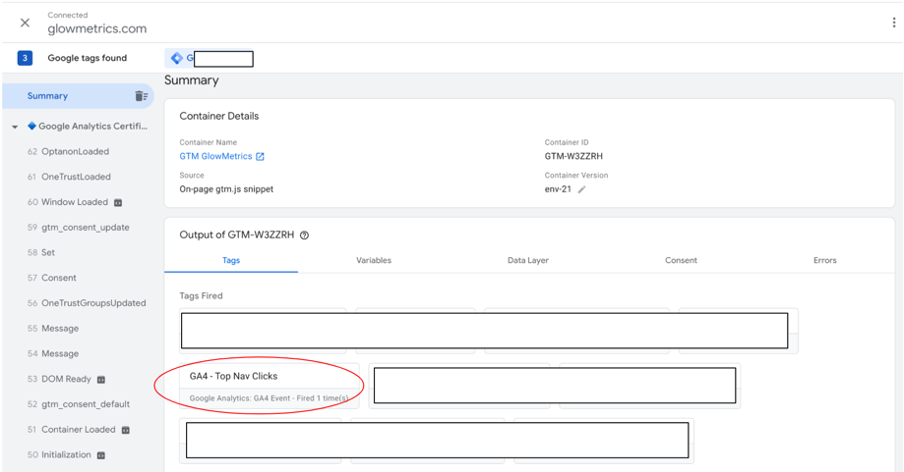
Task: Open the GTM GlowMetrics container link
Action: 216,156
